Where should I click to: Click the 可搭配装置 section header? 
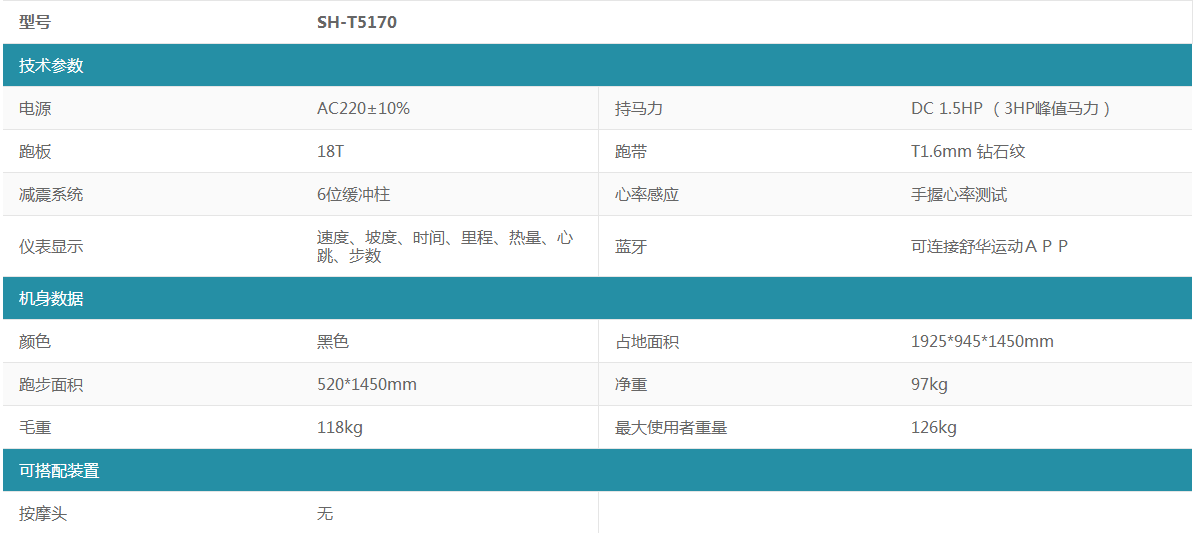[59, 471]
